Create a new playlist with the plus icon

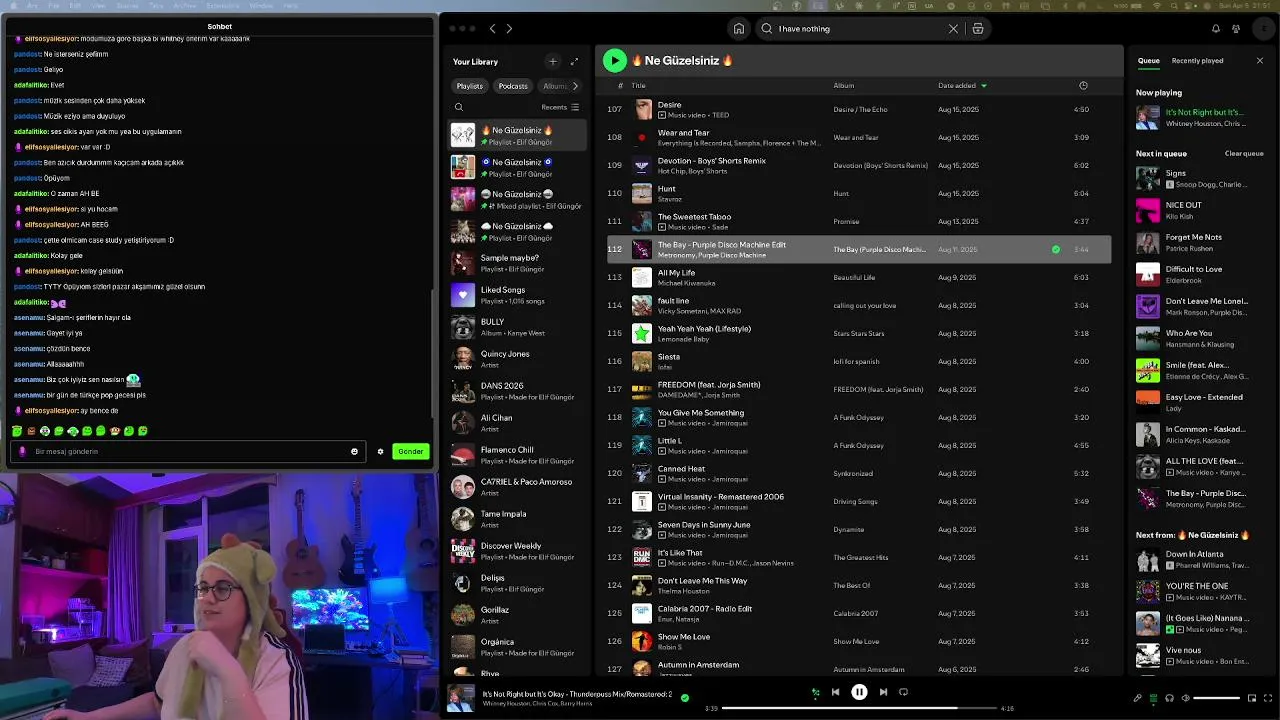pyautogui.click(x=552, y=62)
